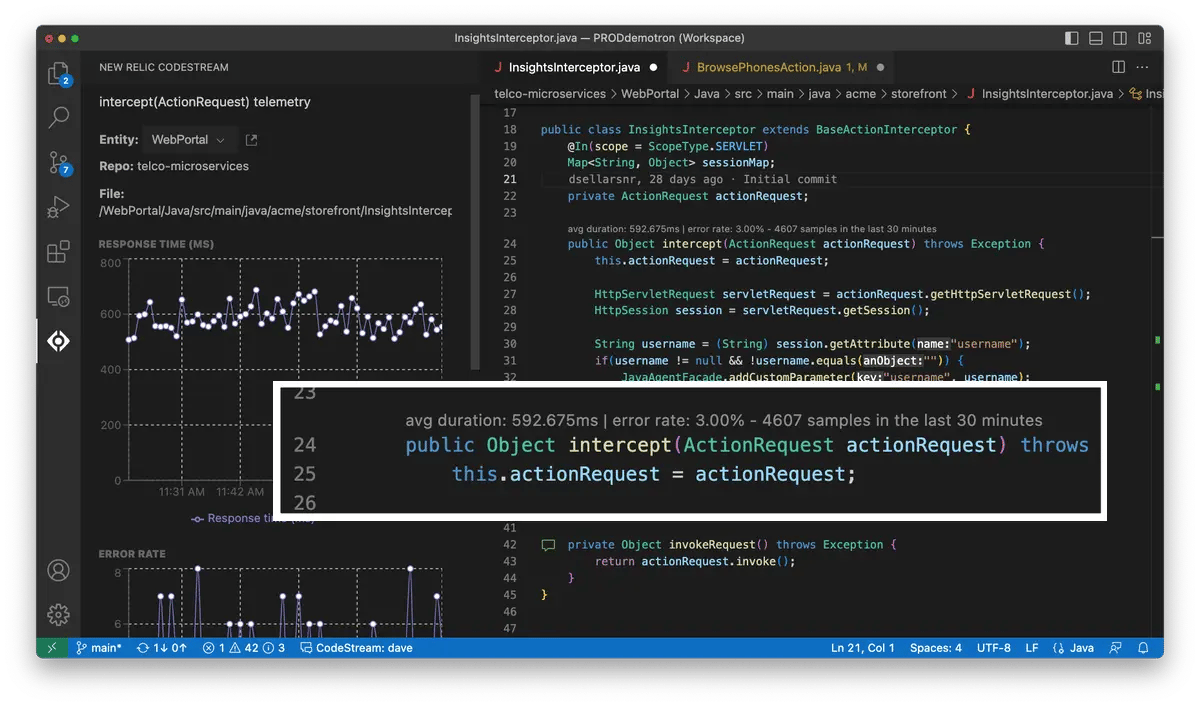Click the NEW RELIC CODESTREAM panel header
1200x706 pixels.
tap(164, 67)
